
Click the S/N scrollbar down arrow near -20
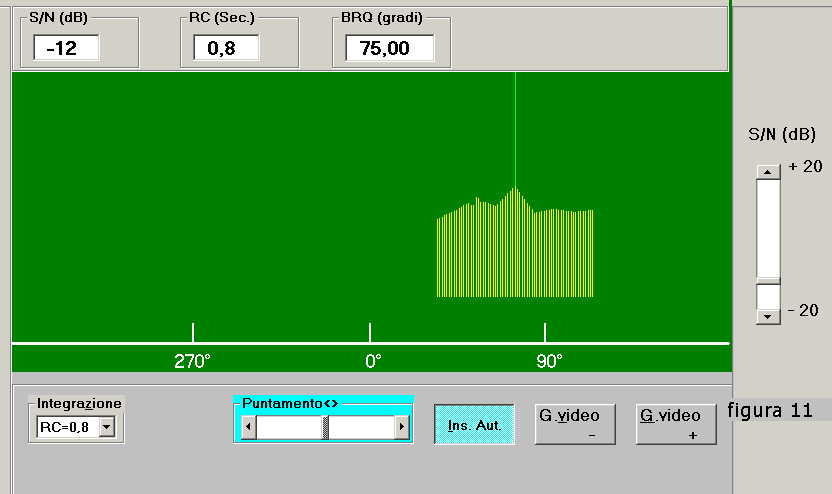tap(768, 316)
